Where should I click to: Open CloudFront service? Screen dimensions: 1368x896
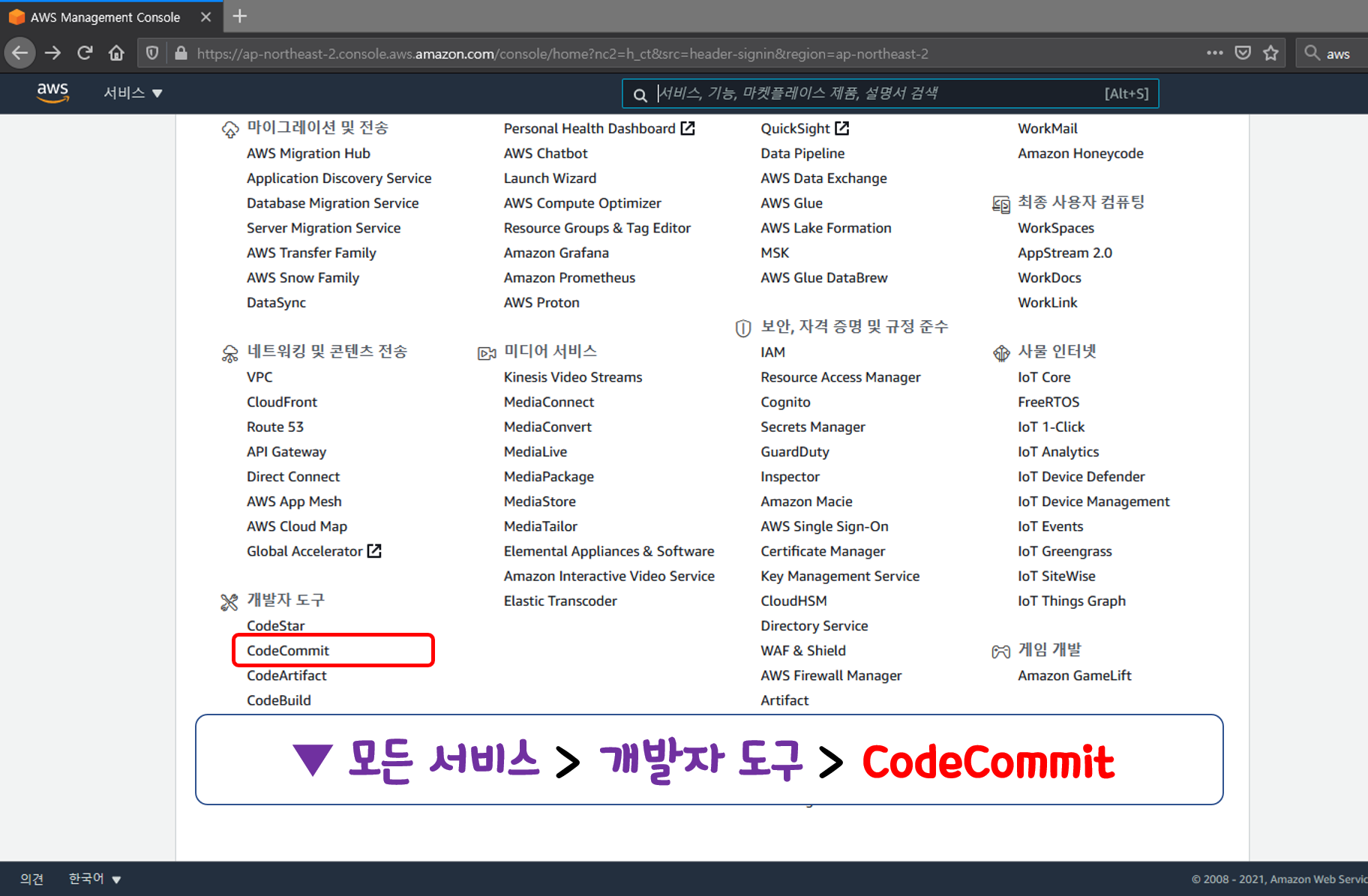coord(282,402)
